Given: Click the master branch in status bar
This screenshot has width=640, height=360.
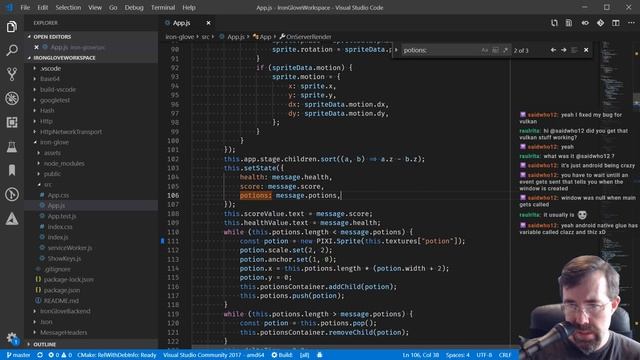Looking at the screenshot, I should 19,355.
